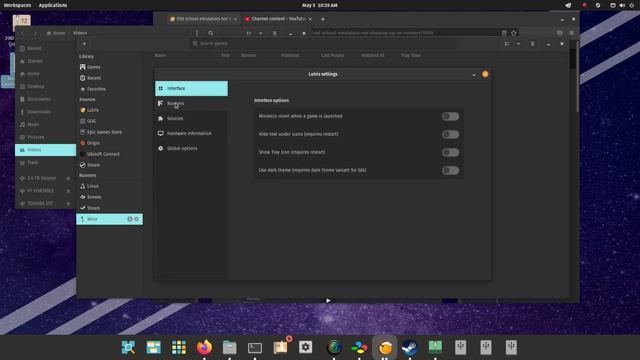Open Wine runner manage versions icon

(130, 219)
